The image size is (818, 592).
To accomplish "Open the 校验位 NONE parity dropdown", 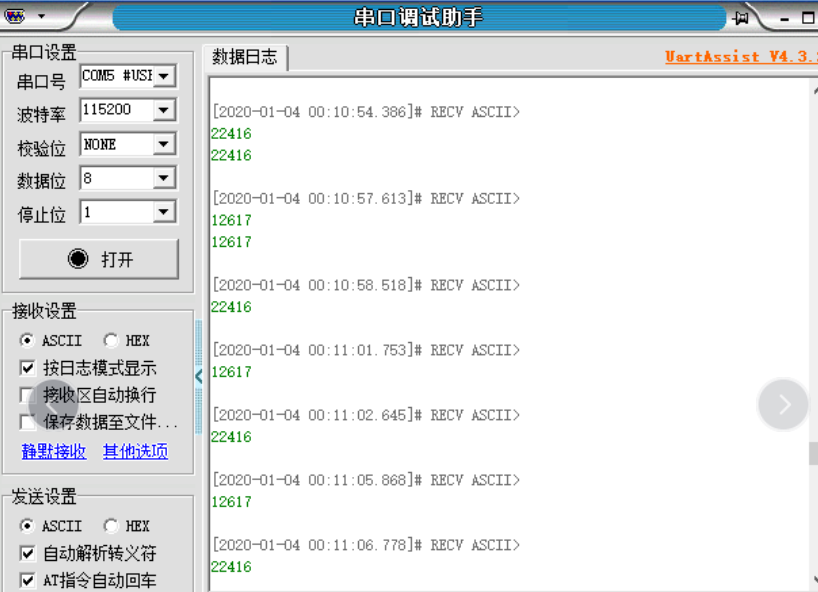I will 163,144.
